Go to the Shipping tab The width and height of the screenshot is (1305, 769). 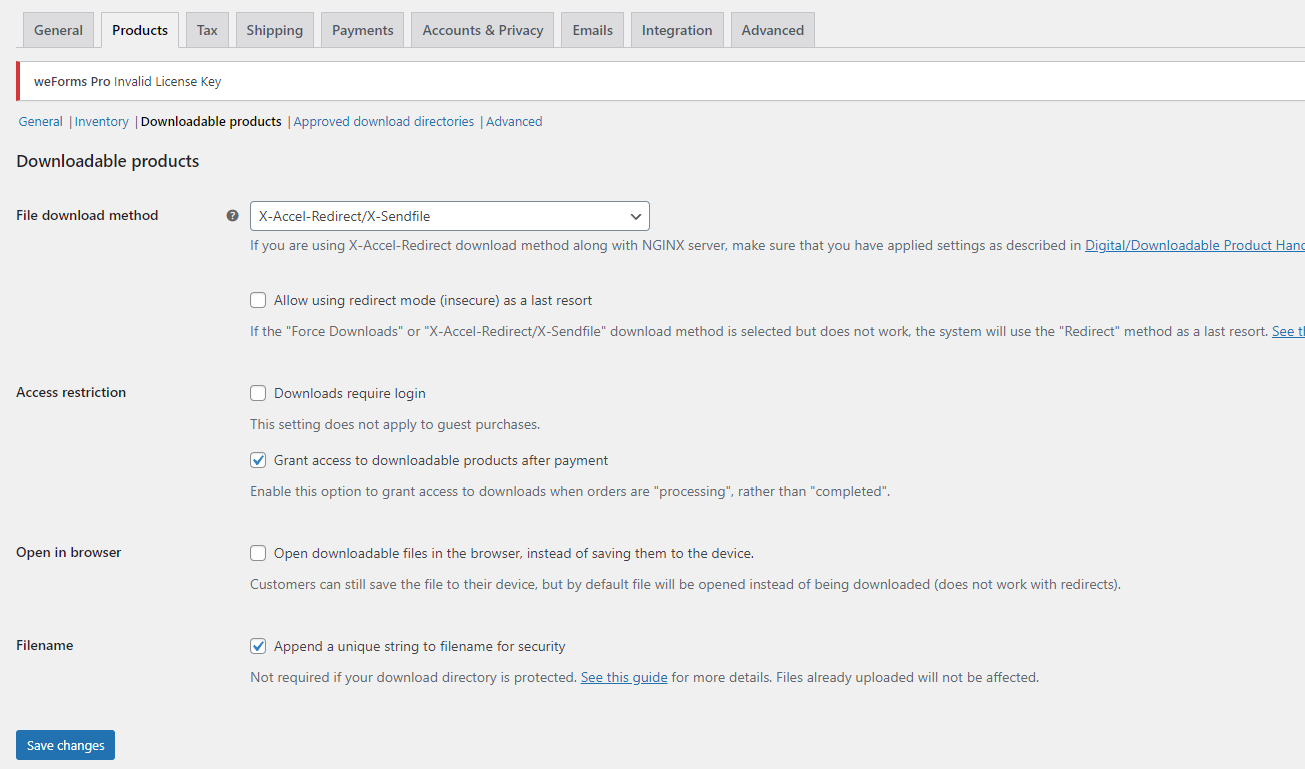(x=275, y=30)
